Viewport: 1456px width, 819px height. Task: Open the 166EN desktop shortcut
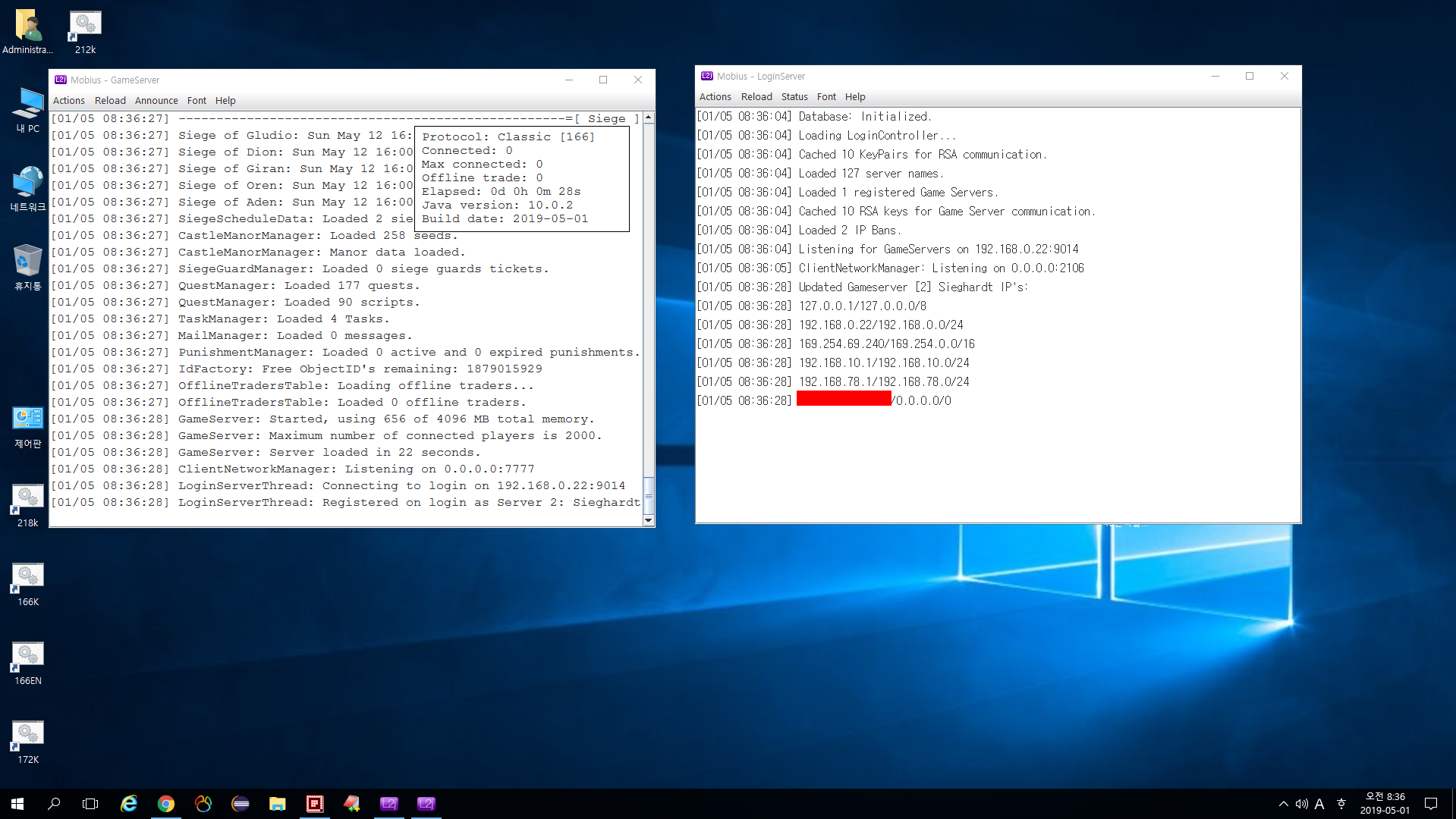[28, 664]
